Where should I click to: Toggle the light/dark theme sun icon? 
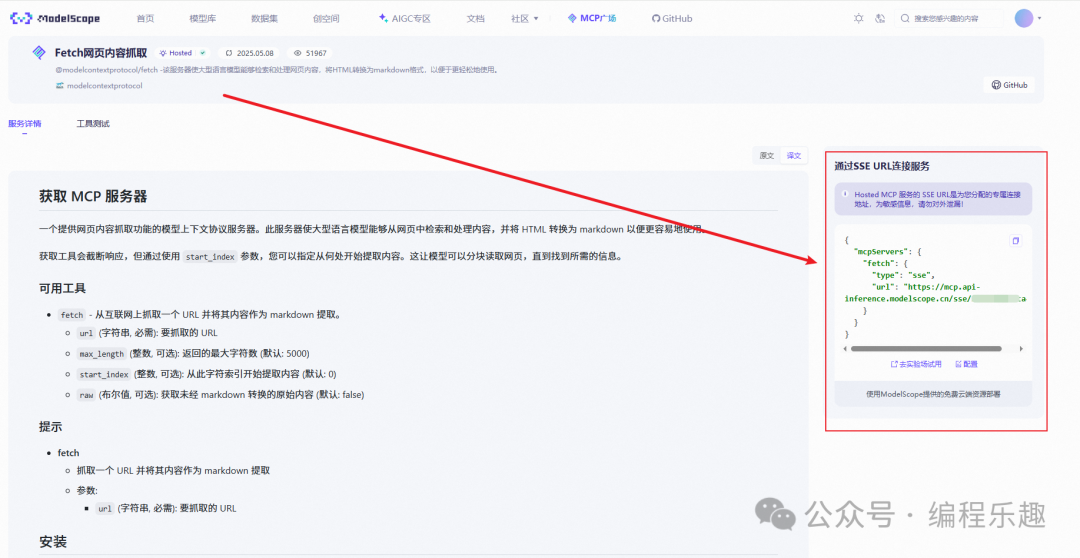coord(858,19)
